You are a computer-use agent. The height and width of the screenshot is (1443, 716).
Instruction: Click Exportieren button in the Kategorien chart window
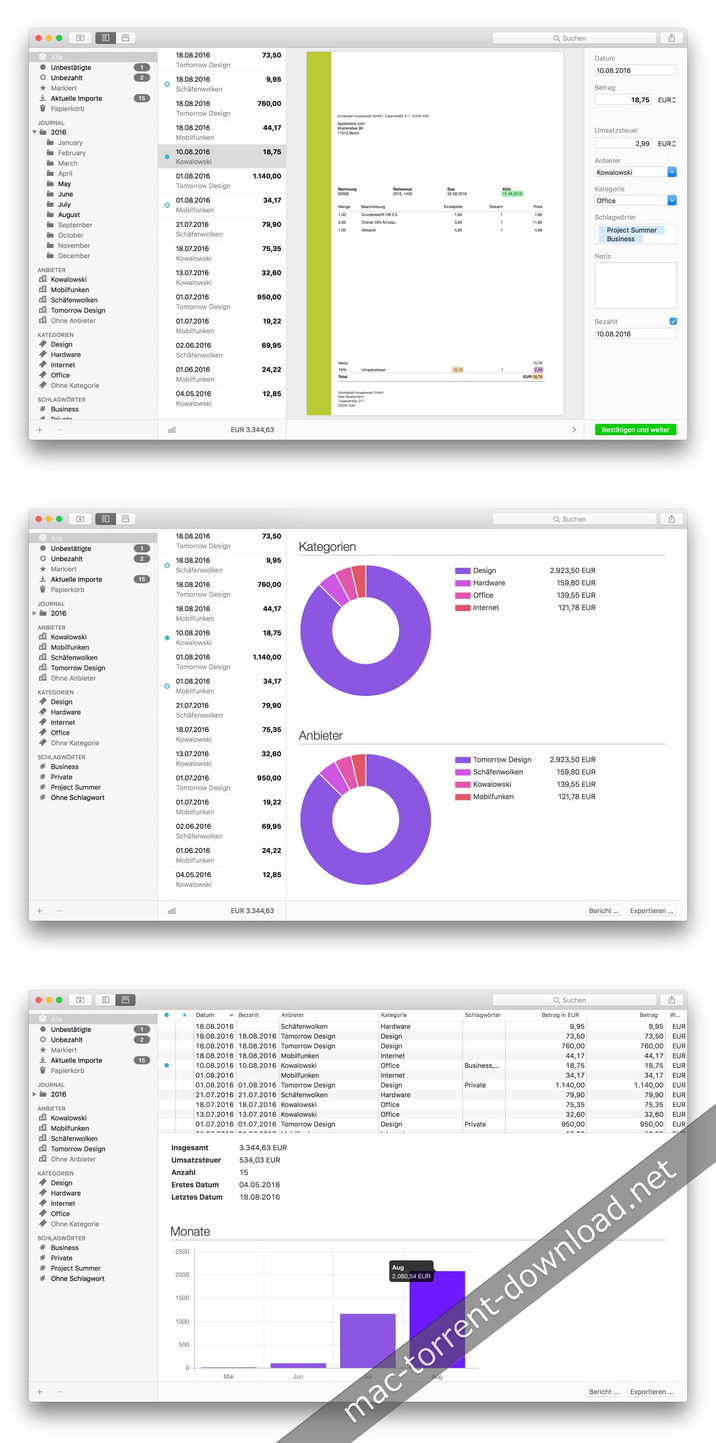coord(653,911)
